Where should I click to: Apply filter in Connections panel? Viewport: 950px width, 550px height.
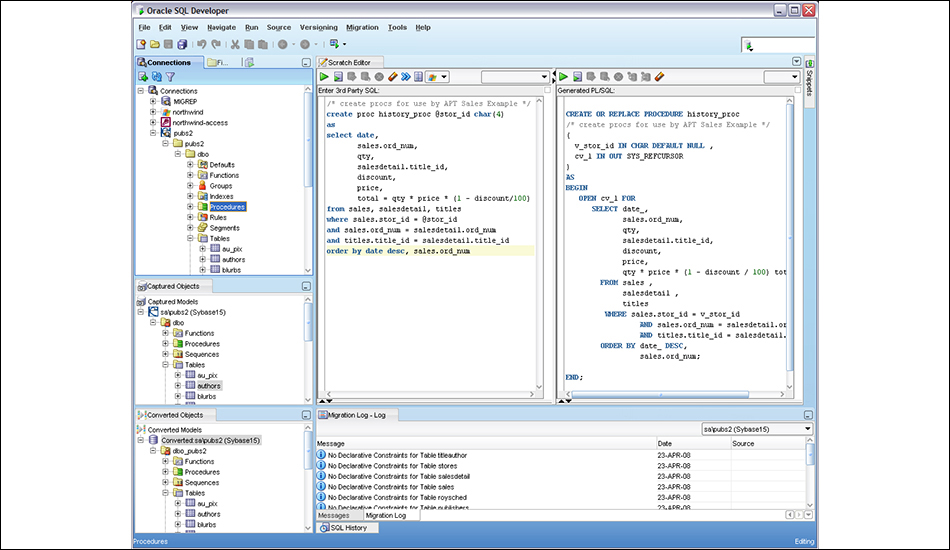point(170,76)
